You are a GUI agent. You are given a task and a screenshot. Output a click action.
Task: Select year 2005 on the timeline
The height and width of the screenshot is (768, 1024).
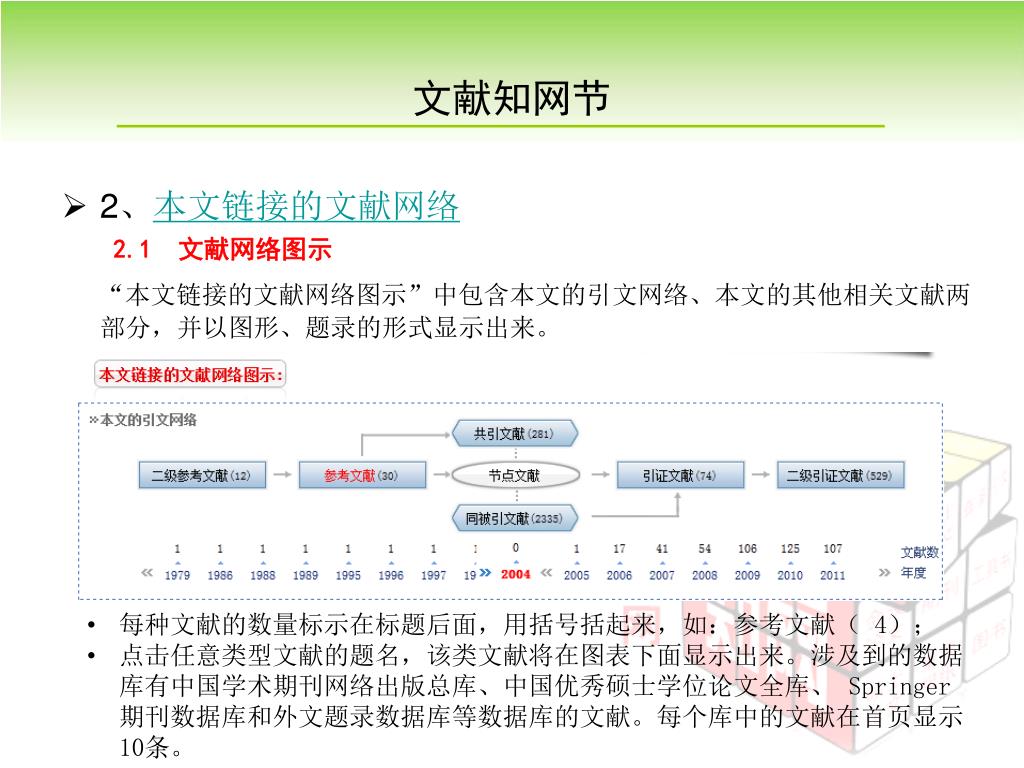pyautogui.click(x=576, y=575)
